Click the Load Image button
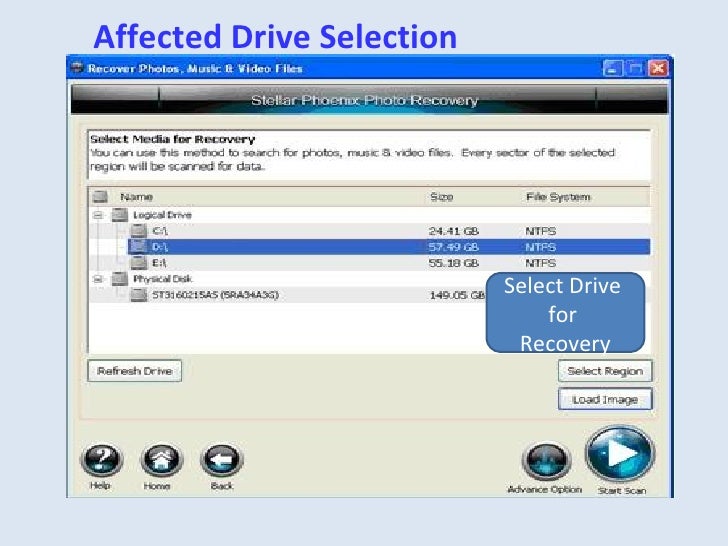 (x=605, y=399)
